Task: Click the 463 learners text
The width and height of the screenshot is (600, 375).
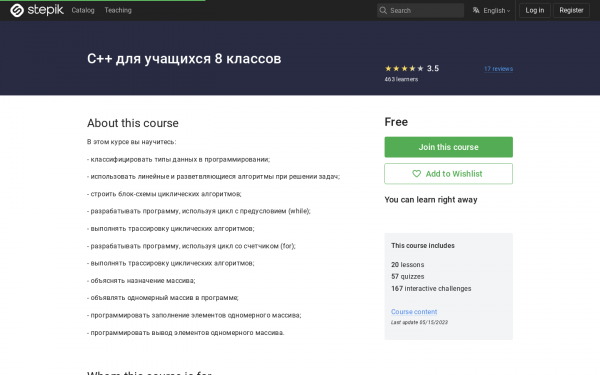Action: pyautogui.click(x=401, y=79)
